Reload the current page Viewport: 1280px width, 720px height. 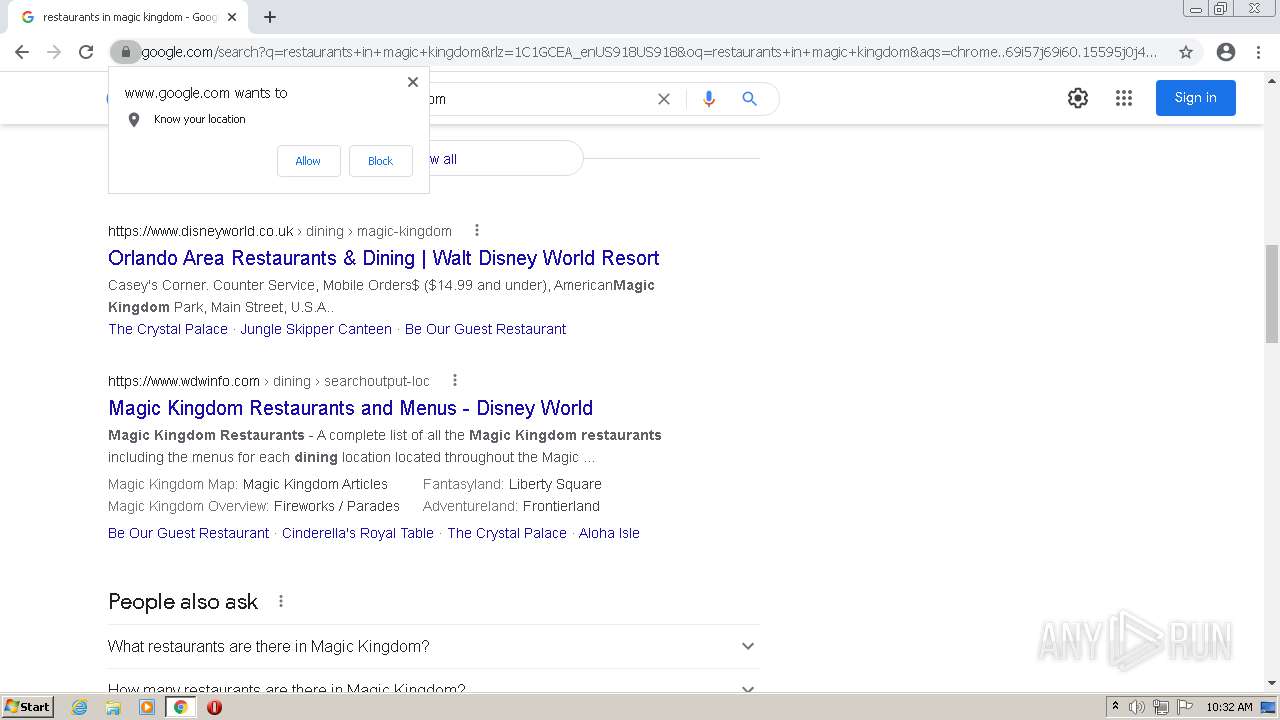[x=86, y=52]
